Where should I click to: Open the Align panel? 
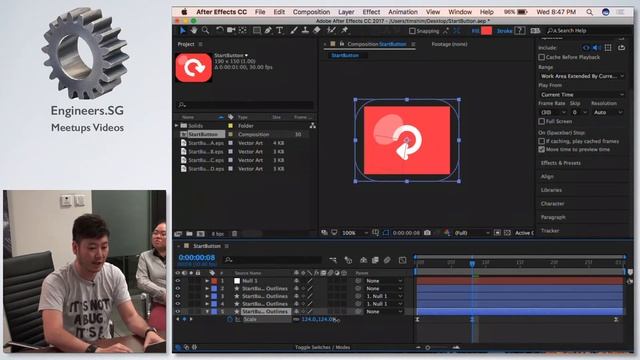coord(547,176)
